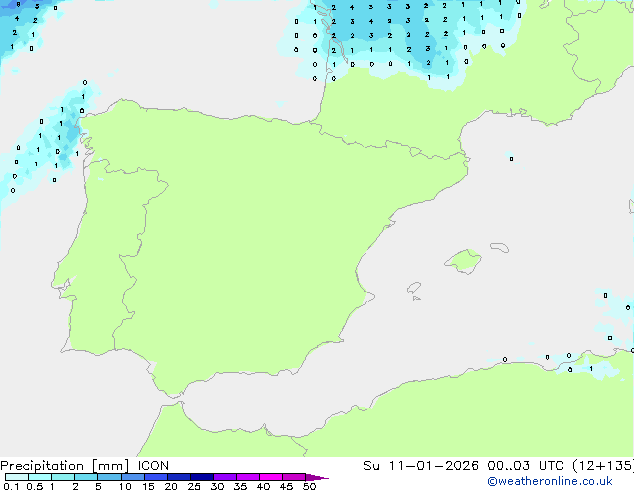The image size is (634, 490).
Task: Click the '(12+135)' forecast run label
Action: point(603,466)
